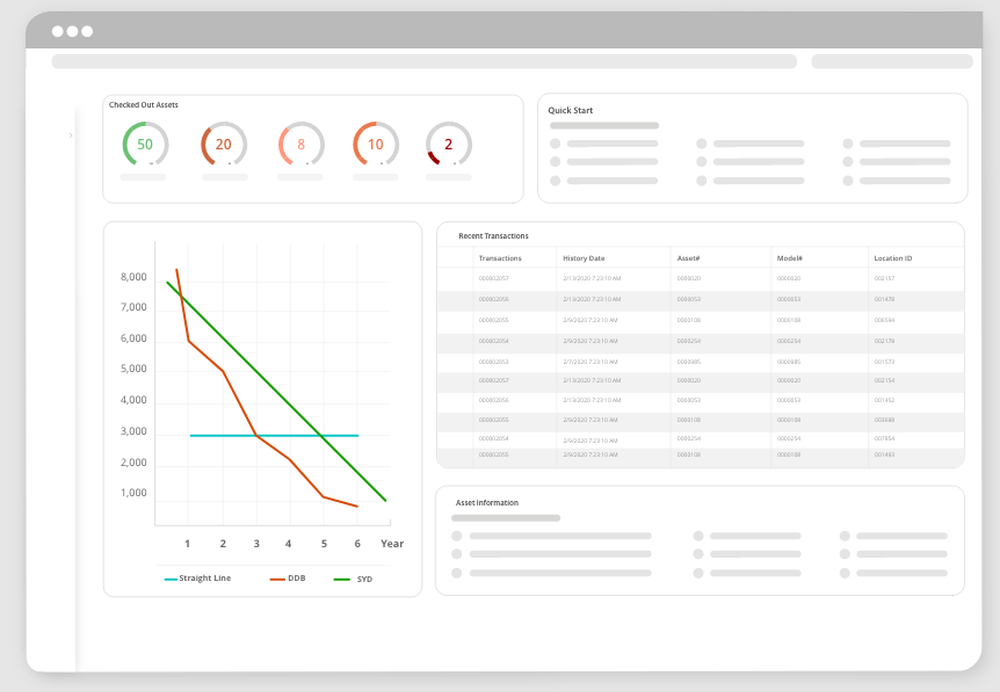This screenshot has width=1000, height=692.
Task: Sort by the Asset# column header
Action: click(688, 258)
